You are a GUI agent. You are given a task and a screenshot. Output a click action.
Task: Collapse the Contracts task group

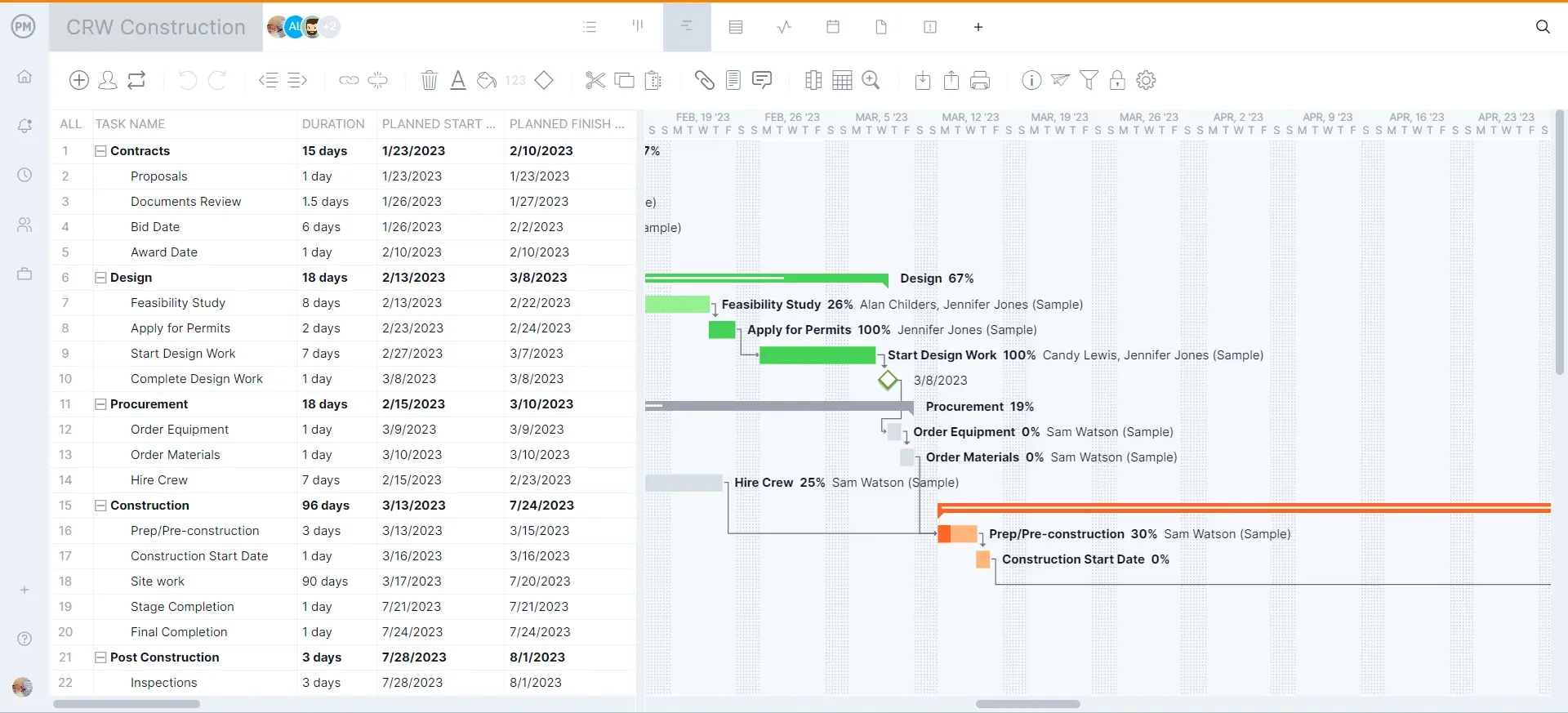[x=100, y=151]
